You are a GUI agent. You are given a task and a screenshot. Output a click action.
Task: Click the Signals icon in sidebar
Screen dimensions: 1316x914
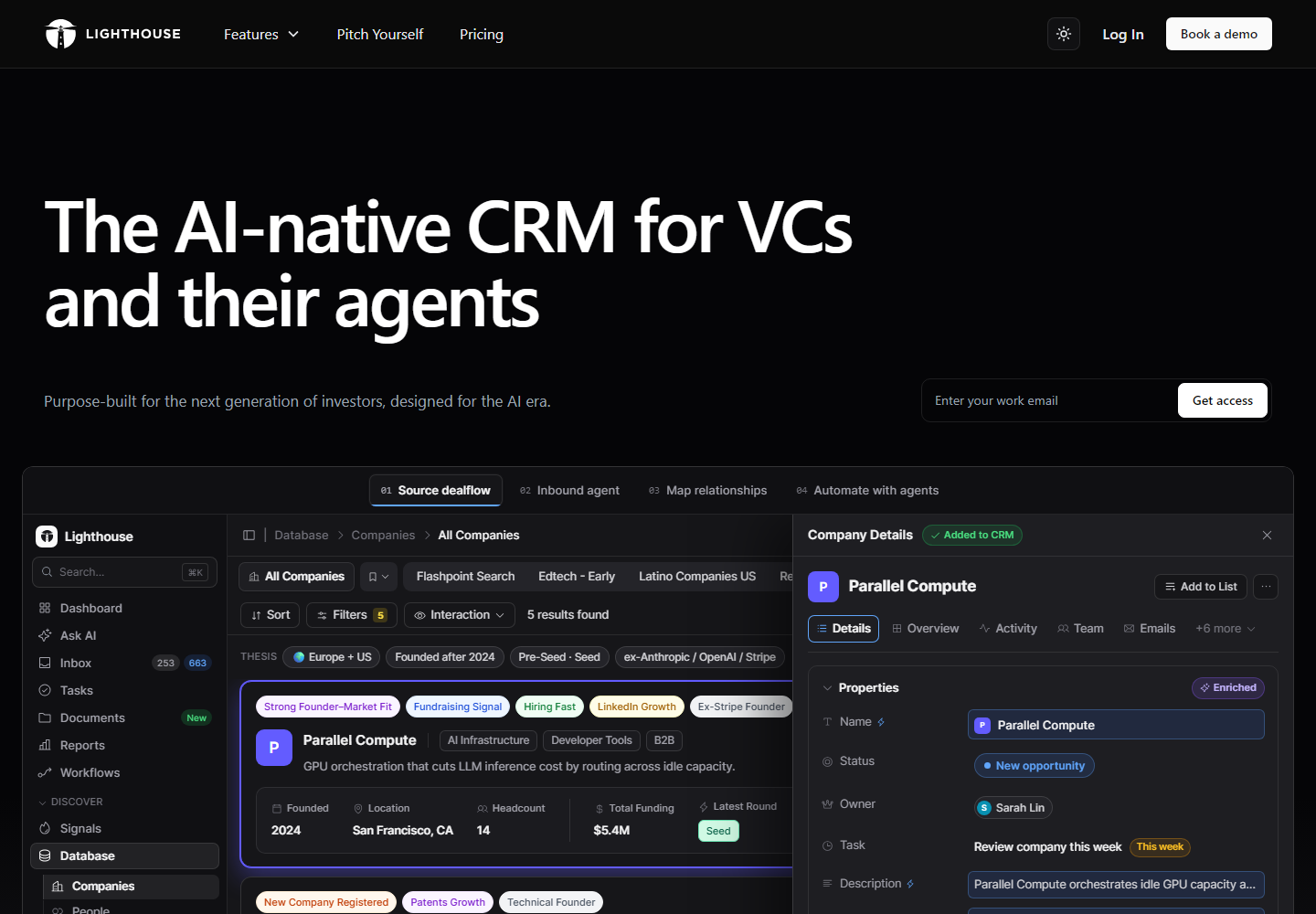[45, 828]
